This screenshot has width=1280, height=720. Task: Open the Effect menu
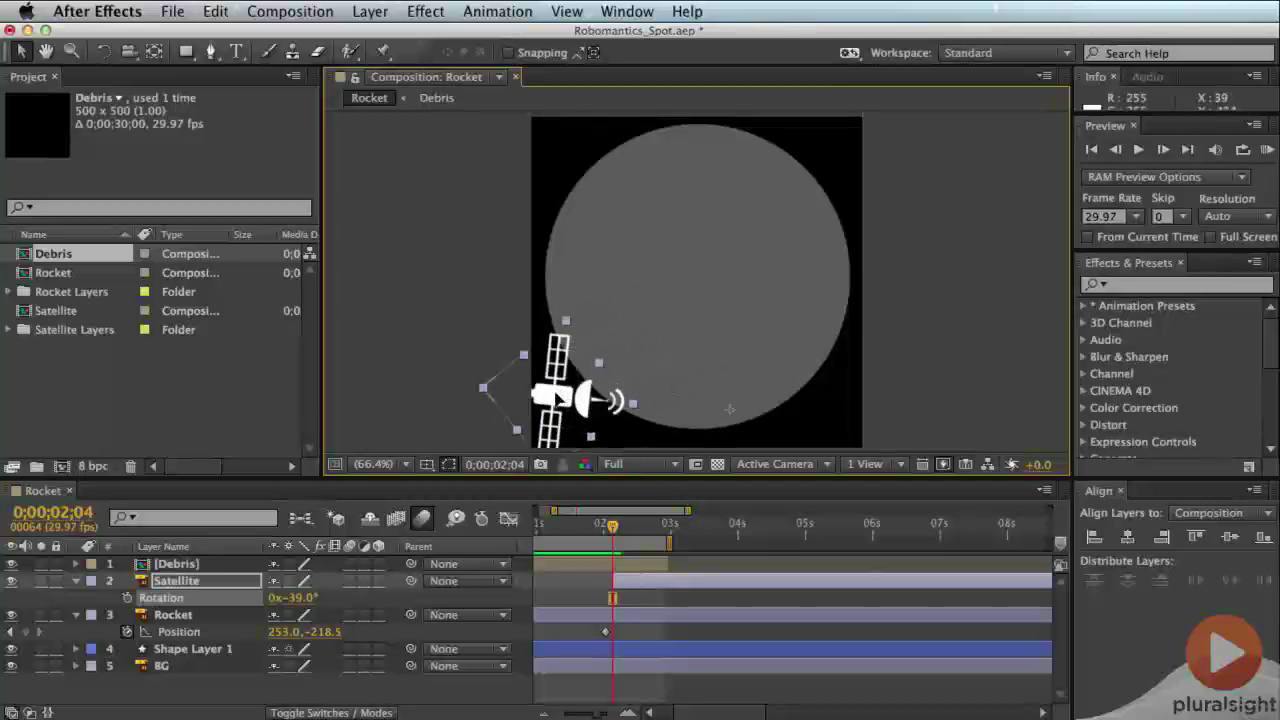(425, 11)
